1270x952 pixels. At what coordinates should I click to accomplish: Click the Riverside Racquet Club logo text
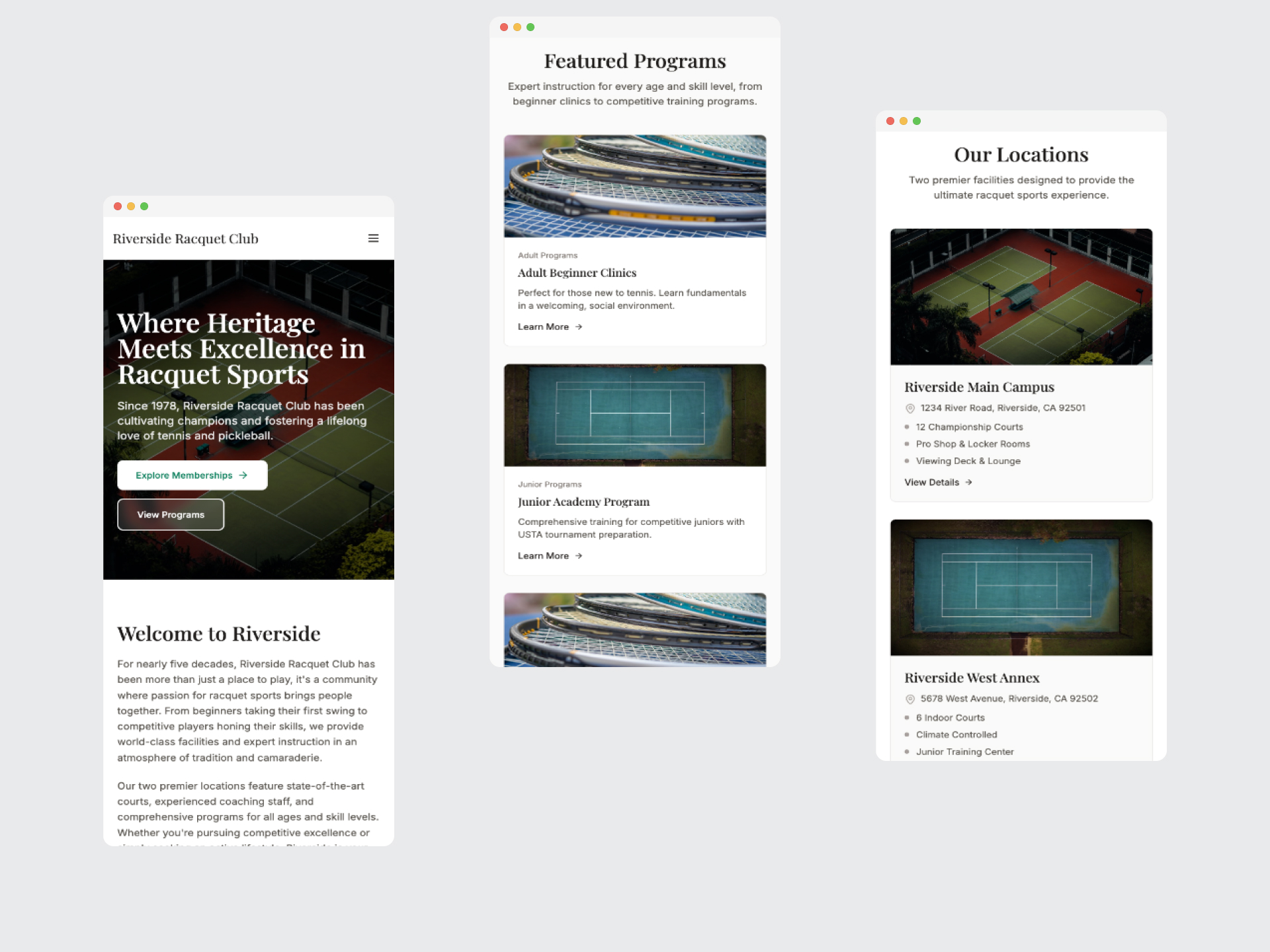pos(185,239)
